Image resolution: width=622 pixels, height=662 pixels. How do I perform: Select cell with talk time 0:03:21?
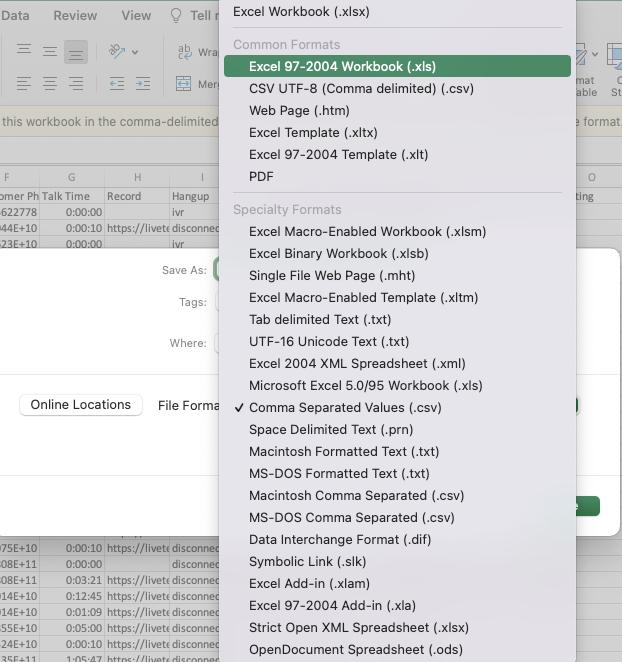click(x=72, y=580)
